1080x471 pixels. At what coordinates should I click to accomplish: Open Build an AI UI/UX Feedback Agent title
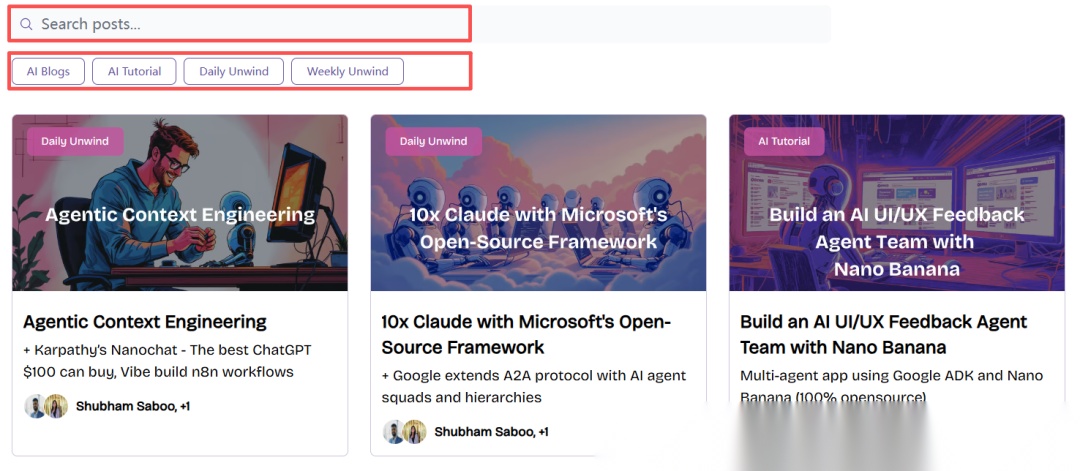(884, 334)
